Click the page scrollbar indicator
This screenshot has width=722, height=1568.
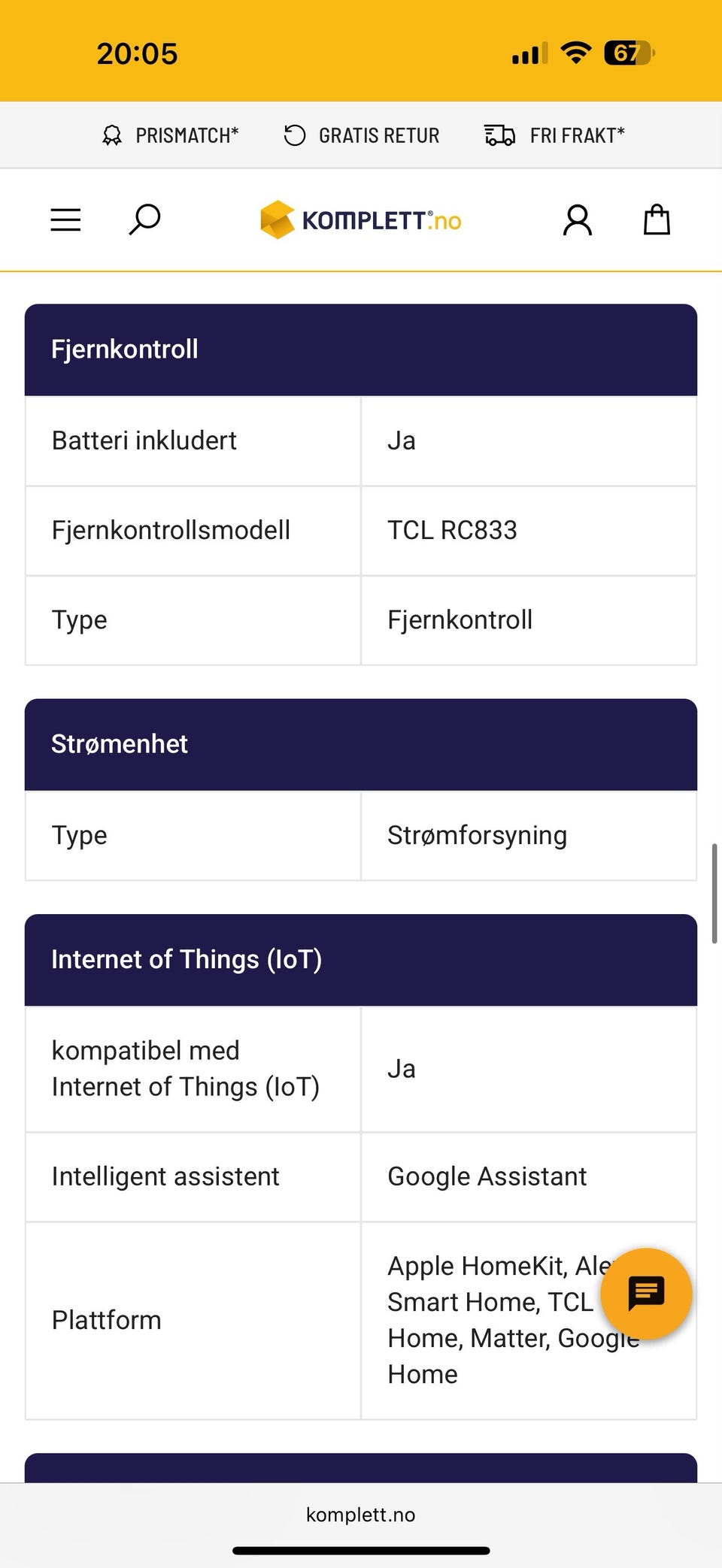(714, 893)
